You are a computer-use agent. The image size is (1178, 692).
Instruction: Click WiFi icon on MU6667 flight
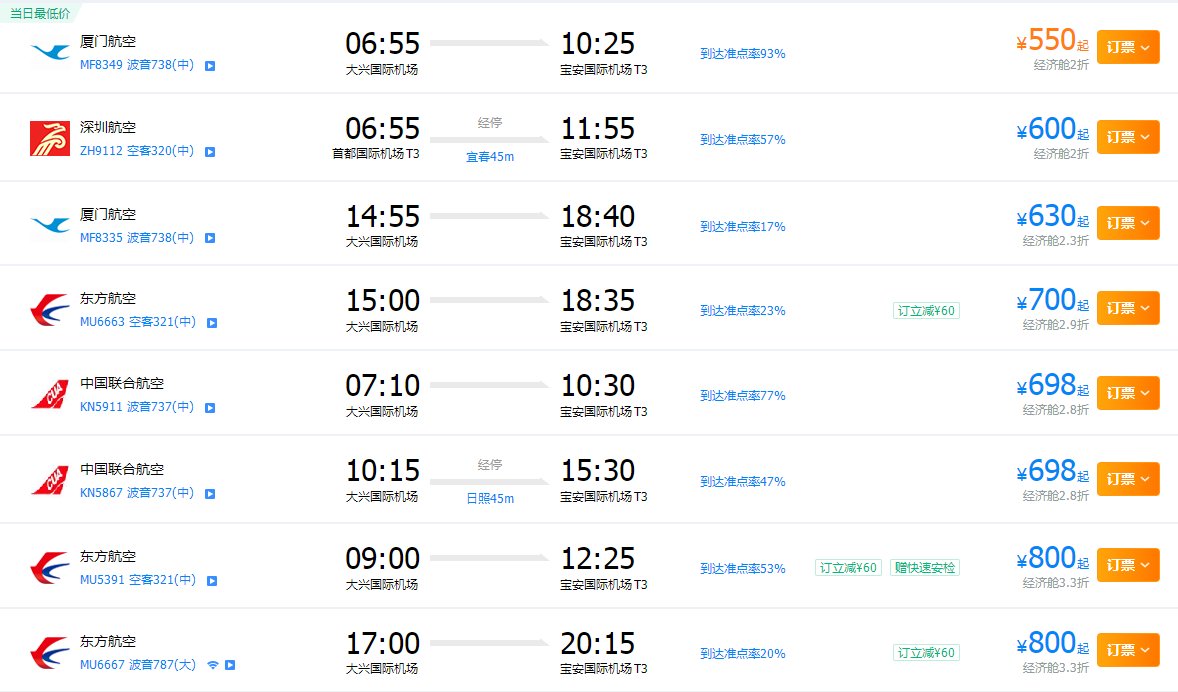pos(213,664)
